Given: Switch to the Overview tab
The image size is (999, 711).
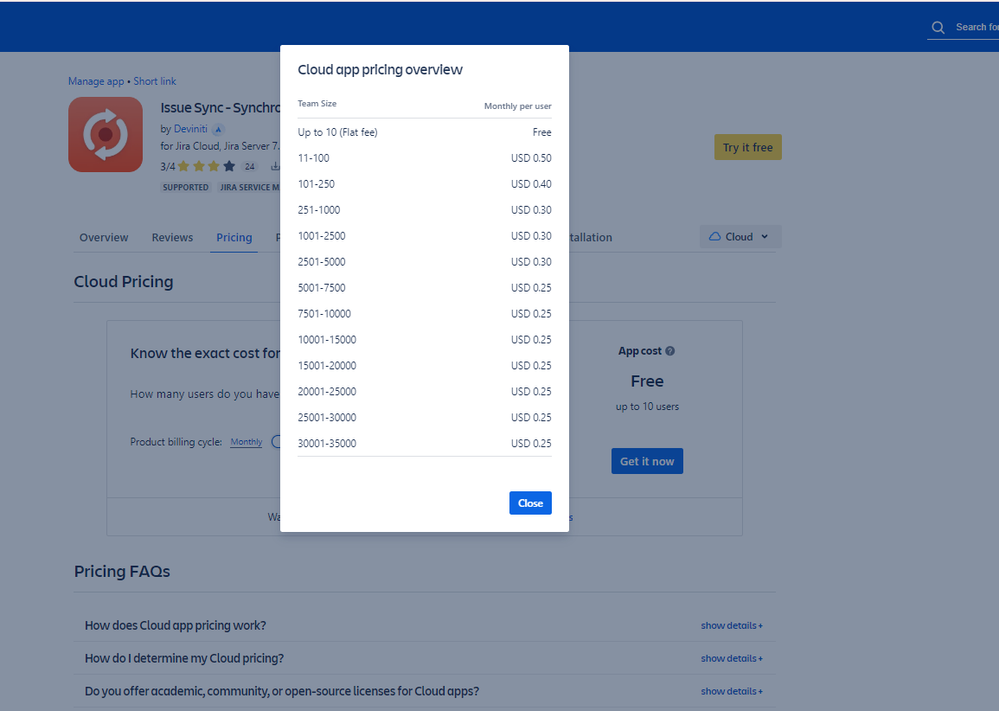Looking at the screenshot, I should pyautogui.click(x=104, y=237).
